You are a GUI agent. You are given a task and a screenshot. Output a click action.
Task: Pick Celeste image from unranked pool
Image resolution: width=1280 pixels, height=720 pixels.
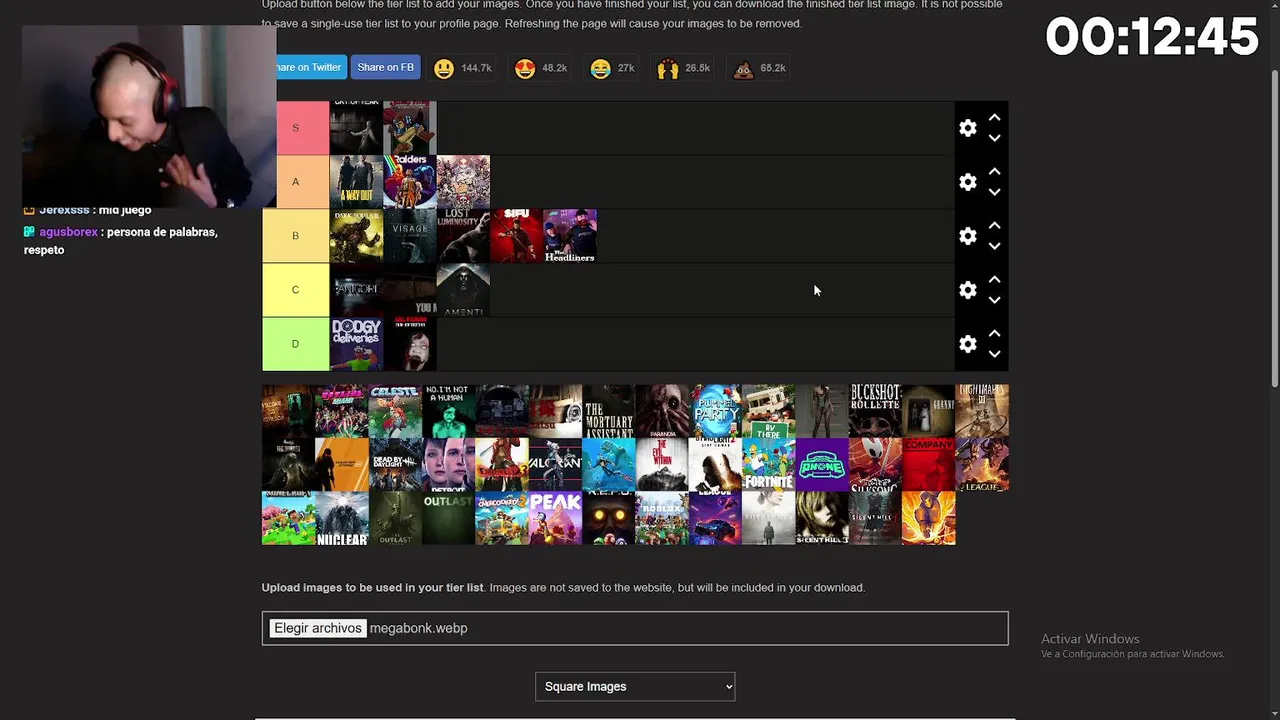(x=395, y=411)
